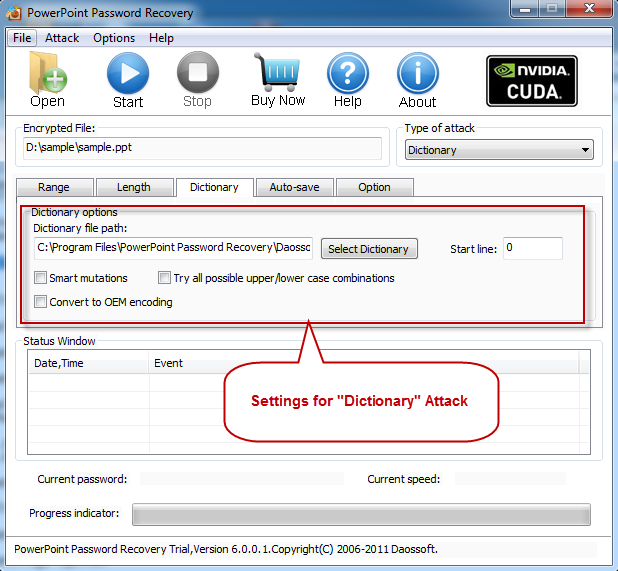This screenshot has width=618, height=571.
Task: Expand the Type of attack dropdown
Action: coord(499,150)
